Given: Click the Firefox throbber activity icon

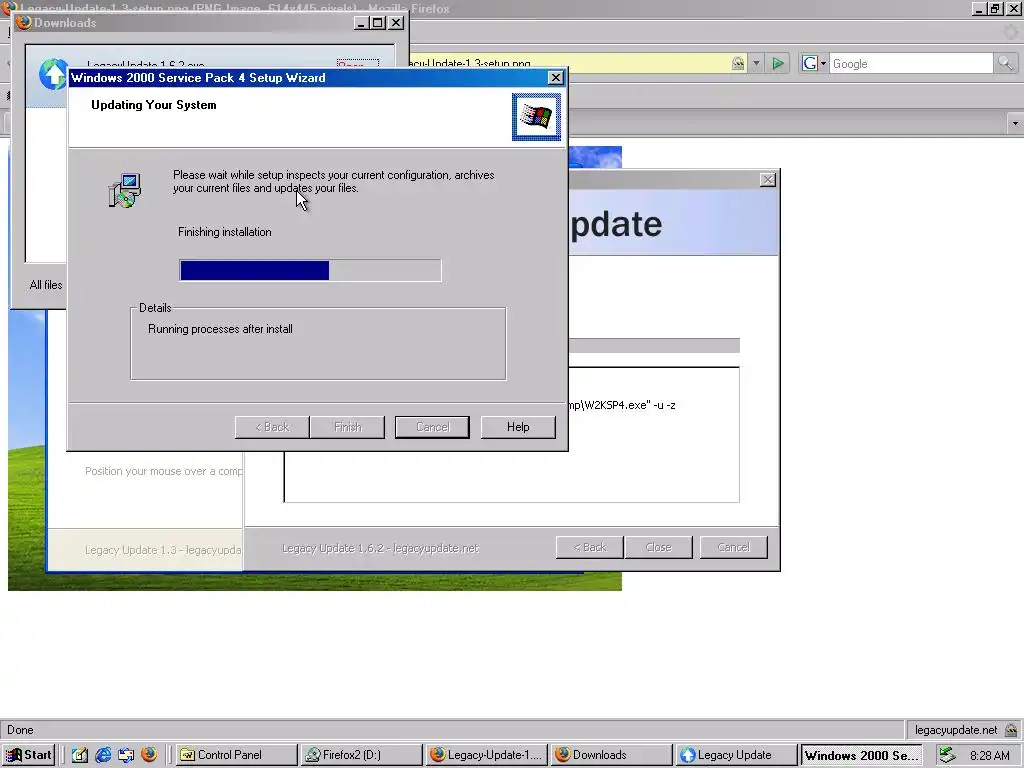Looking at the screenshot, I should tap(1012, 31).
